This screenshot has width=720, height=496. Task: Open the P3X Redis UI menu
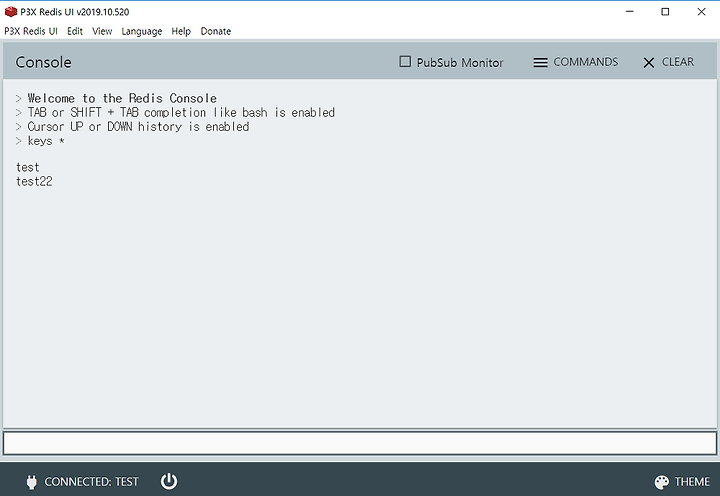31,31
